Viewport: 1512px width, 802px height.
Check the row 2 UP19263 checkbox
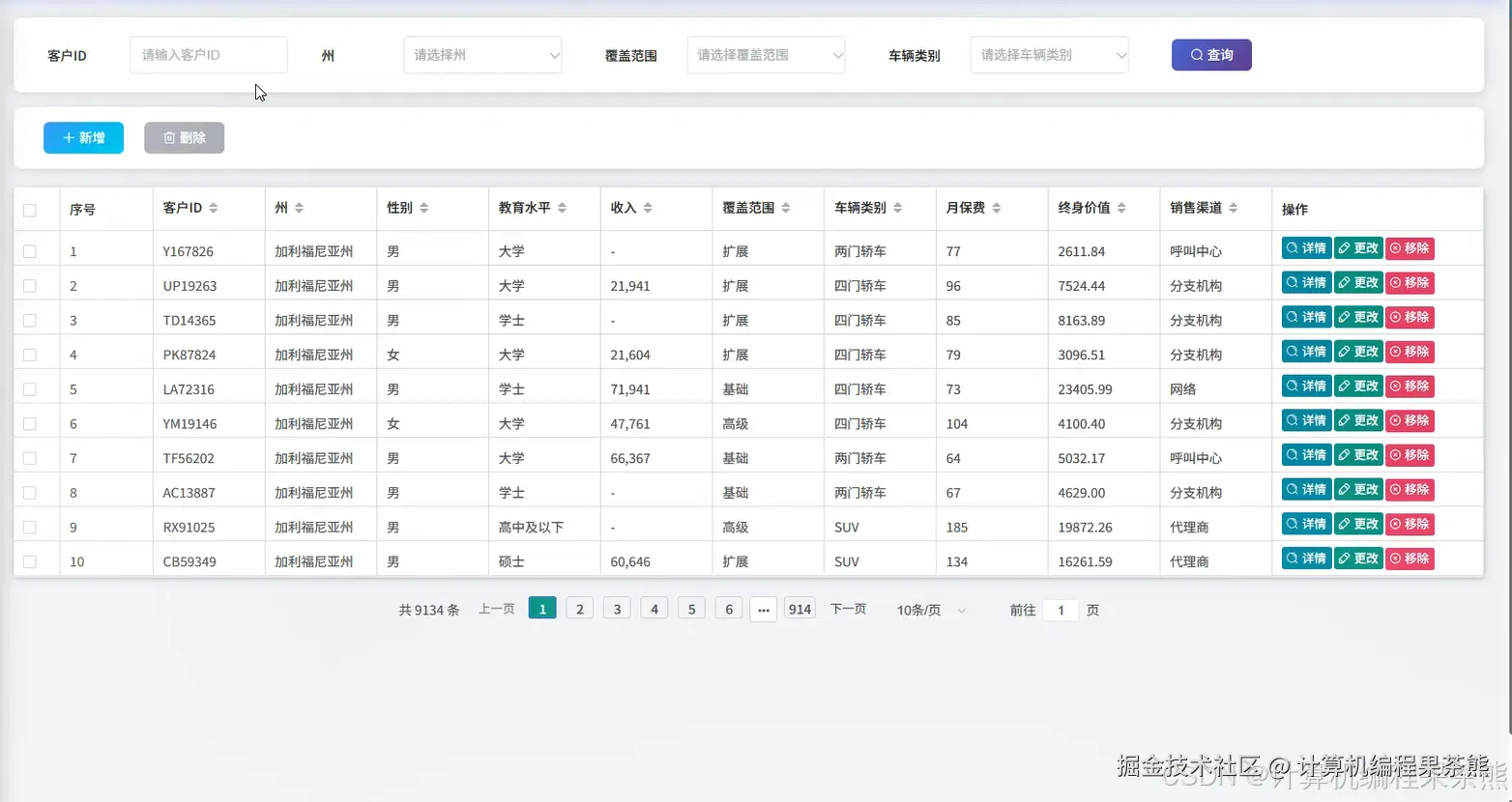tap(30, 286)
